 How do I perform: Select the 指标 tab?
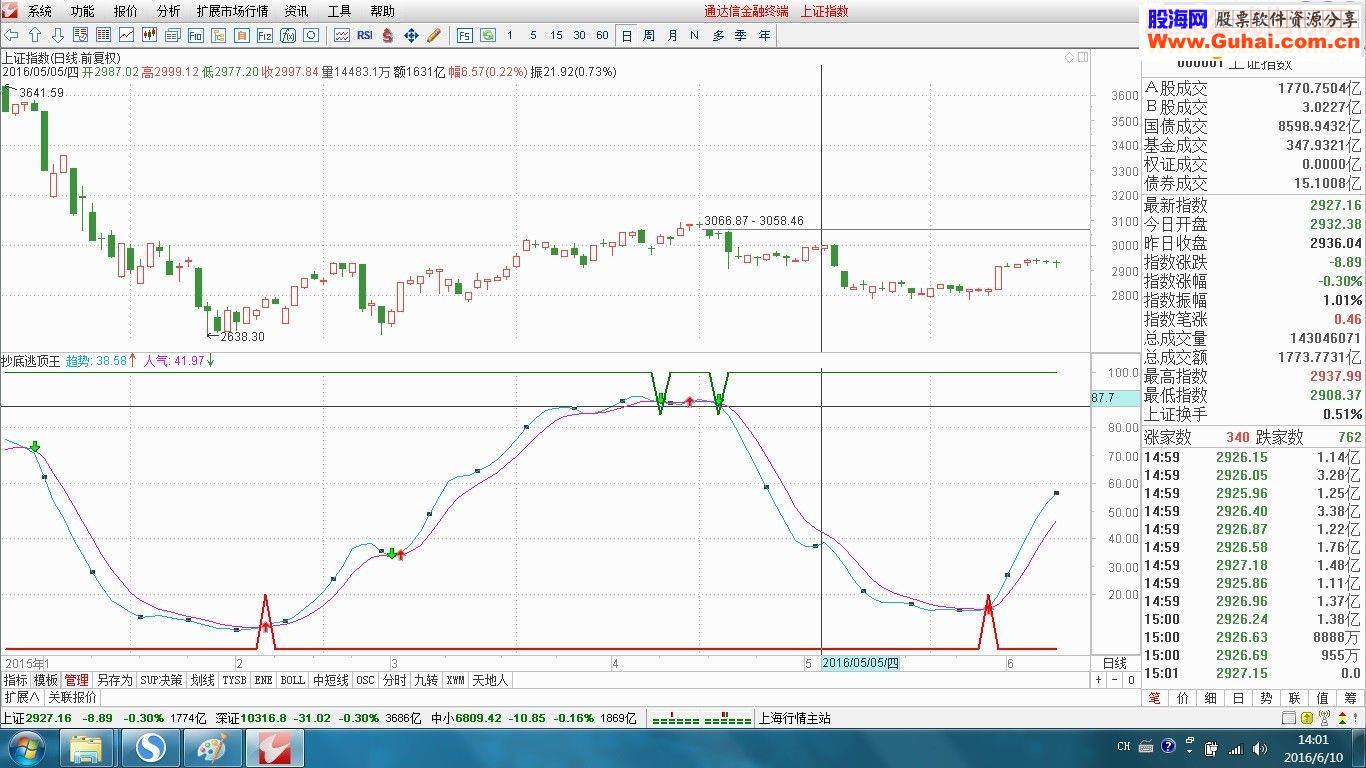15,680
